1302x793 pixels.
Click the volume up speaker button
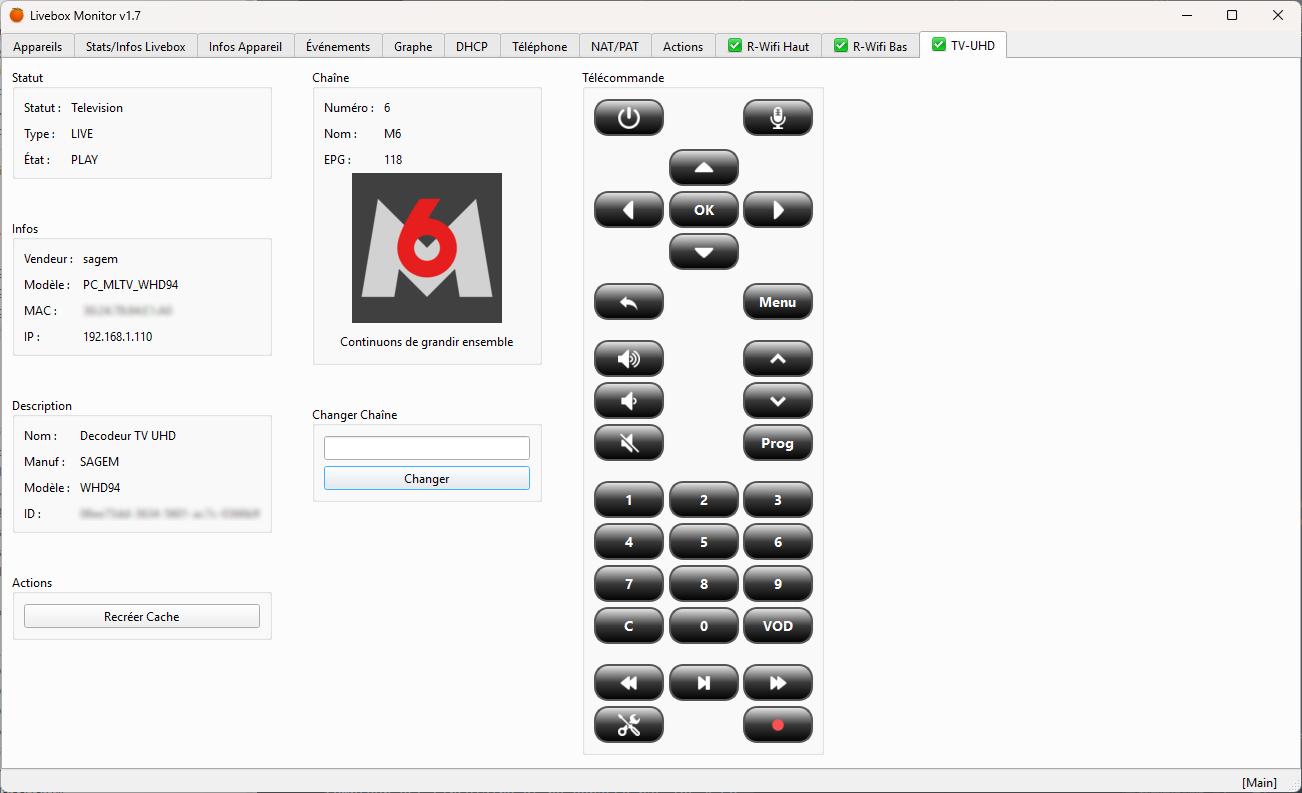click(x=629, y=359)
